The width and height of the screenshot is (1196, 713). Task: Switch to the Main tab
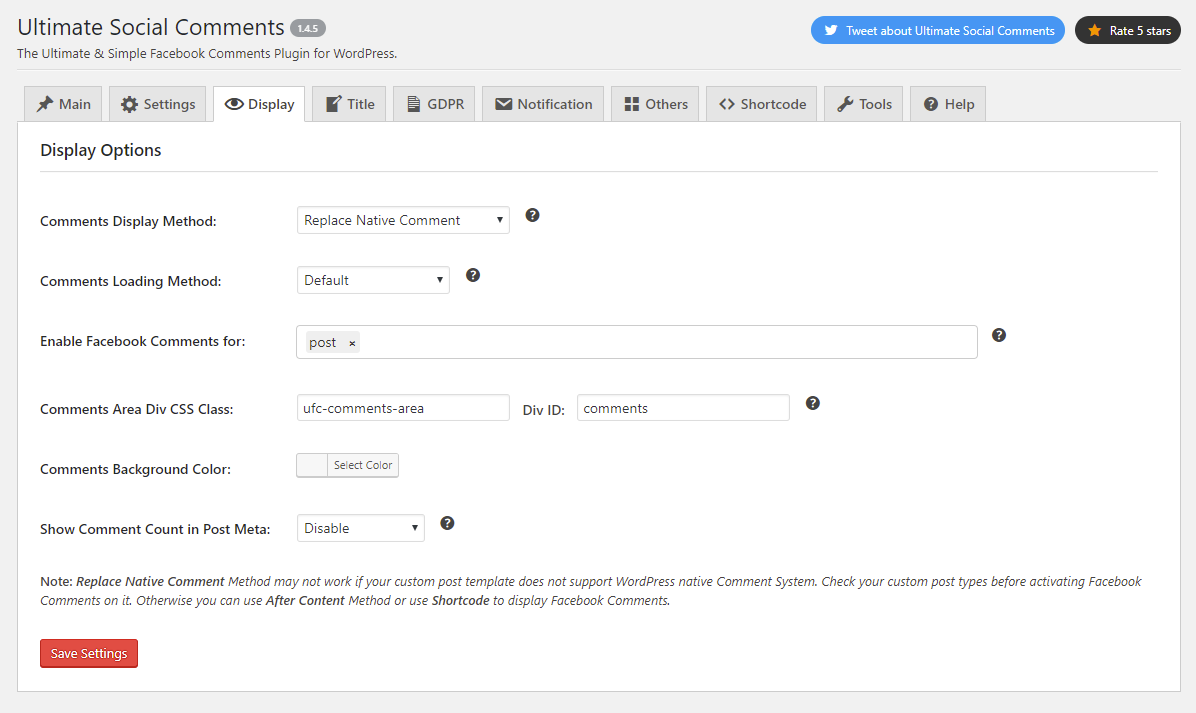[63, 104]
